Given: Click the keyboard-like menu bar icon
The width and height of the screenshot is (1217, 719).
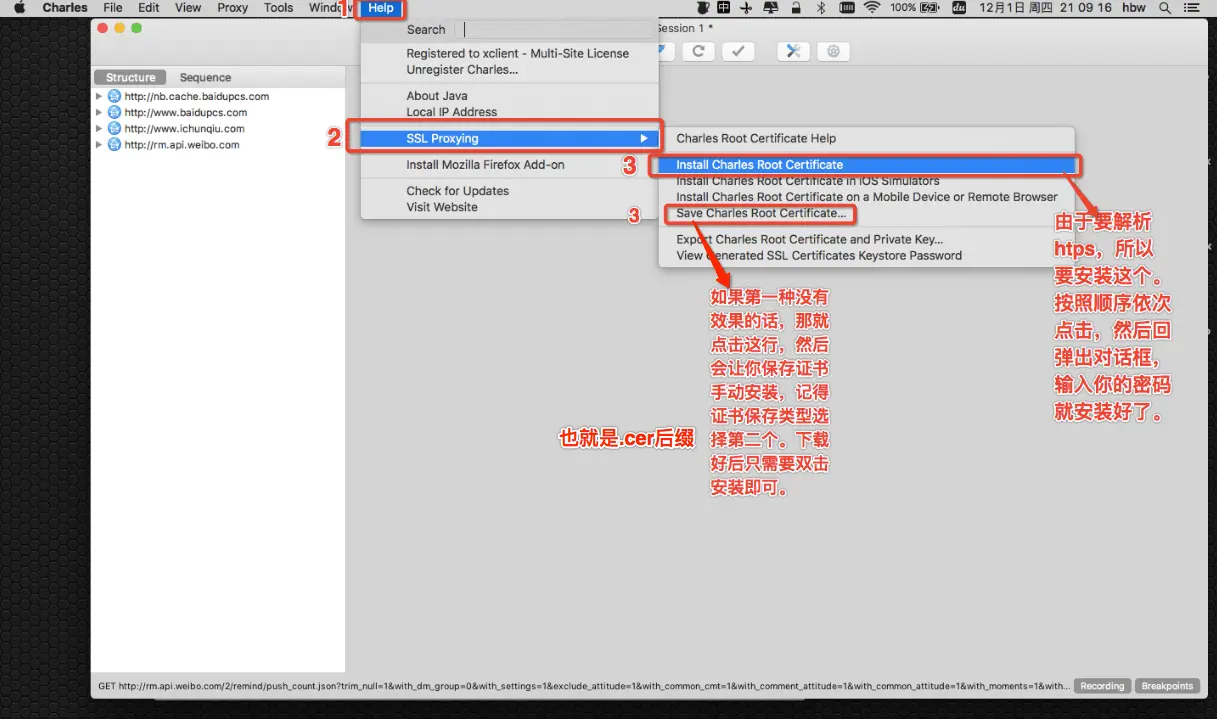Looking at the screenshot, I should point(846,8).
